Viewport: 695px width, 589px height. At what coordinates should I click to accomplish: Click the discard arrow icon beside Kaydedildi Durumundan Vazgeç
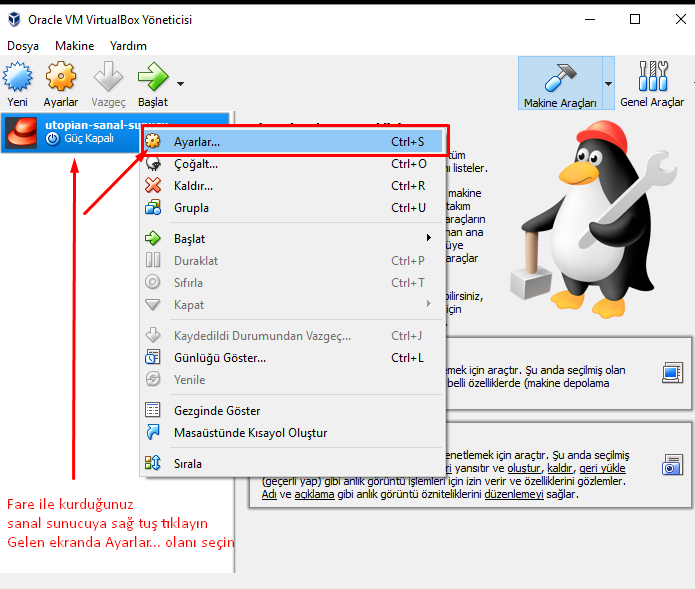pos(153,335)
